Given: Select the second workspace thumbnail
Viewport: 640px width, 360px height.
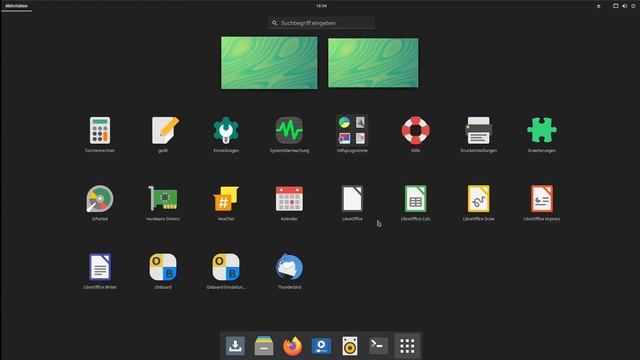Looking at the screenshot, I should pyautogui.click(x=373, y=63).
